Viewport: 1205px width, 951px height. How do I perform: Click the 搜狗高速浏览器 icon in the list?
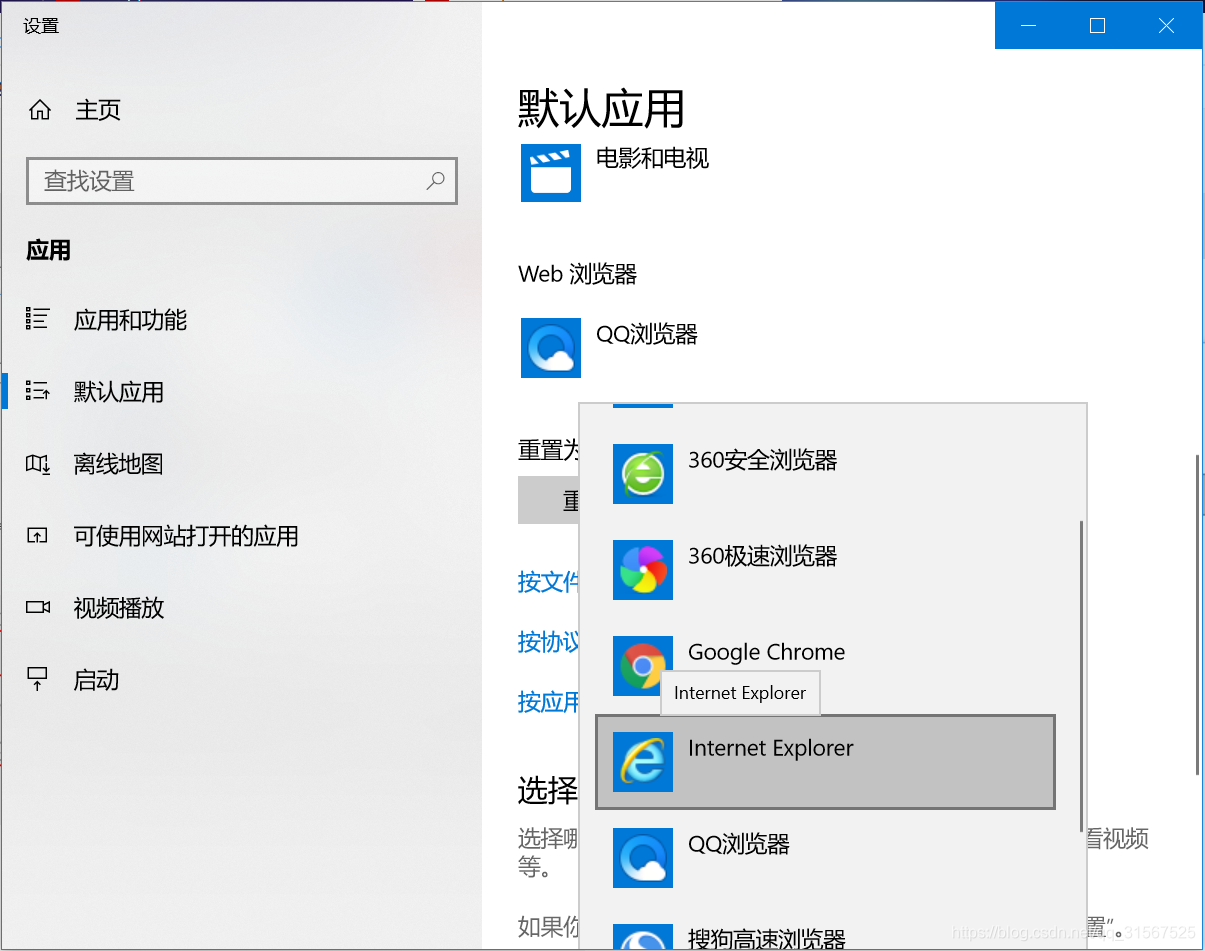point(643,938)
